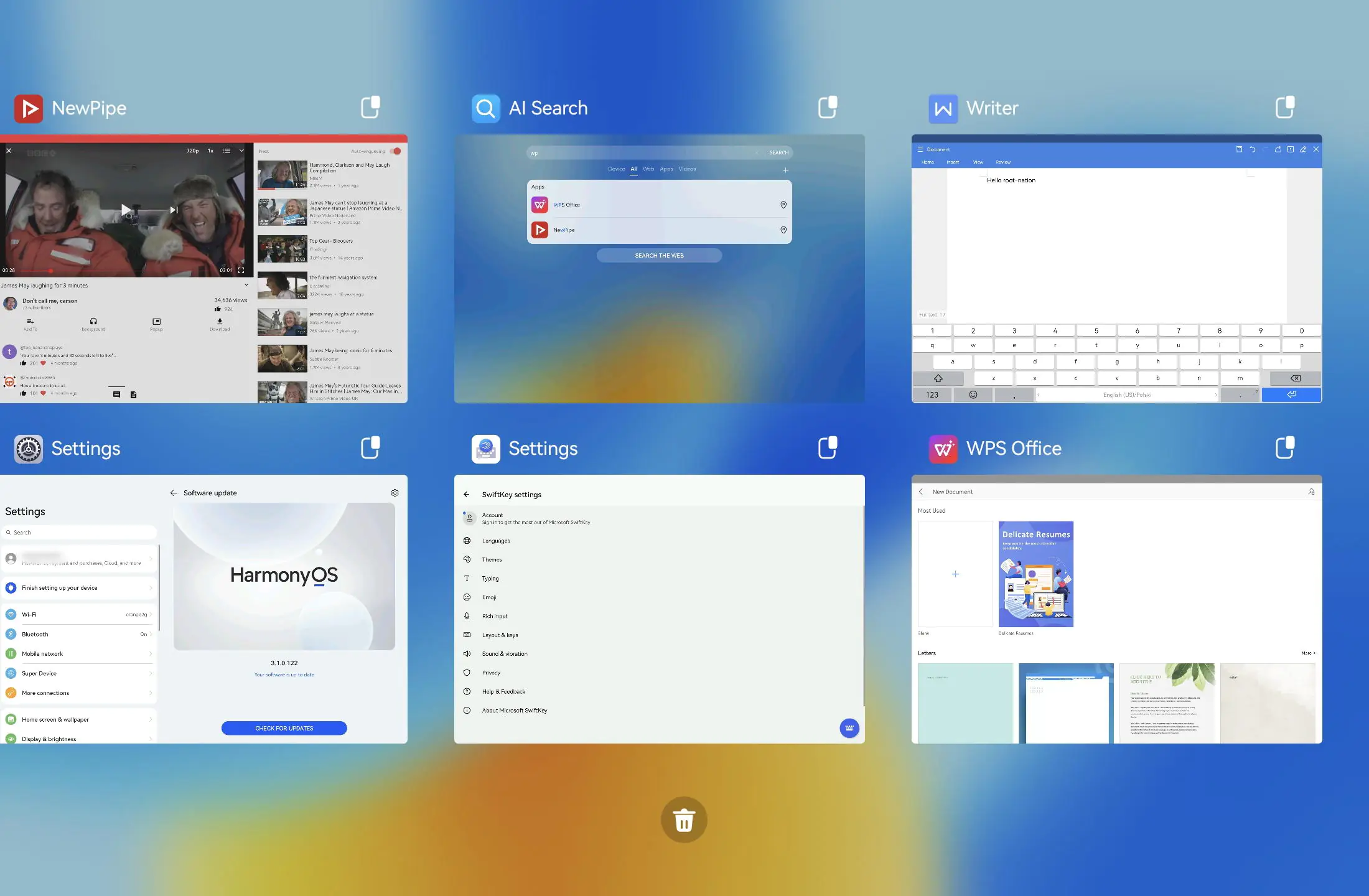The width and height of the screenshot is (1369, 896).
Task: Click CHECK FOR UPDATES button
Action: point(284,728)
